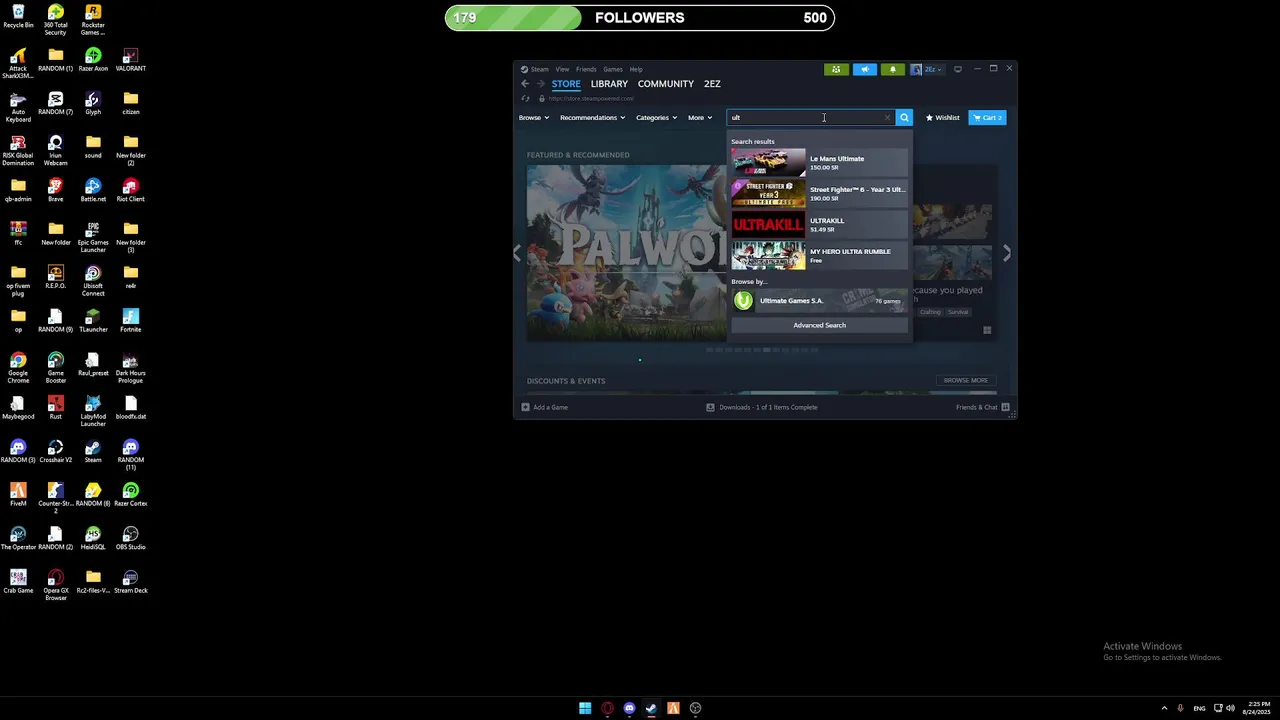The image size is (1280, 720).
Task: Click the Steam forward arrow
Action: tap(541, 84)
